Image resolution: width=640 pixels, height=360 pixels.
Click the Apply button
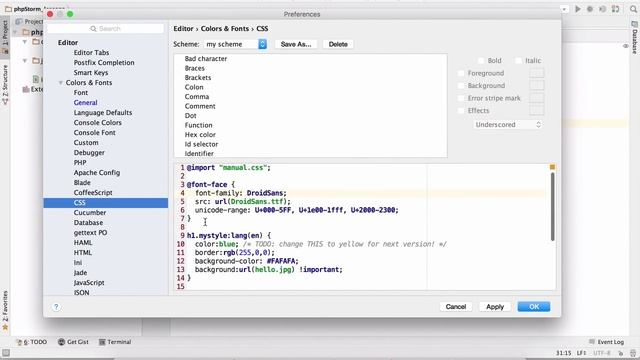pyautogui.click(x=495, y=307)
